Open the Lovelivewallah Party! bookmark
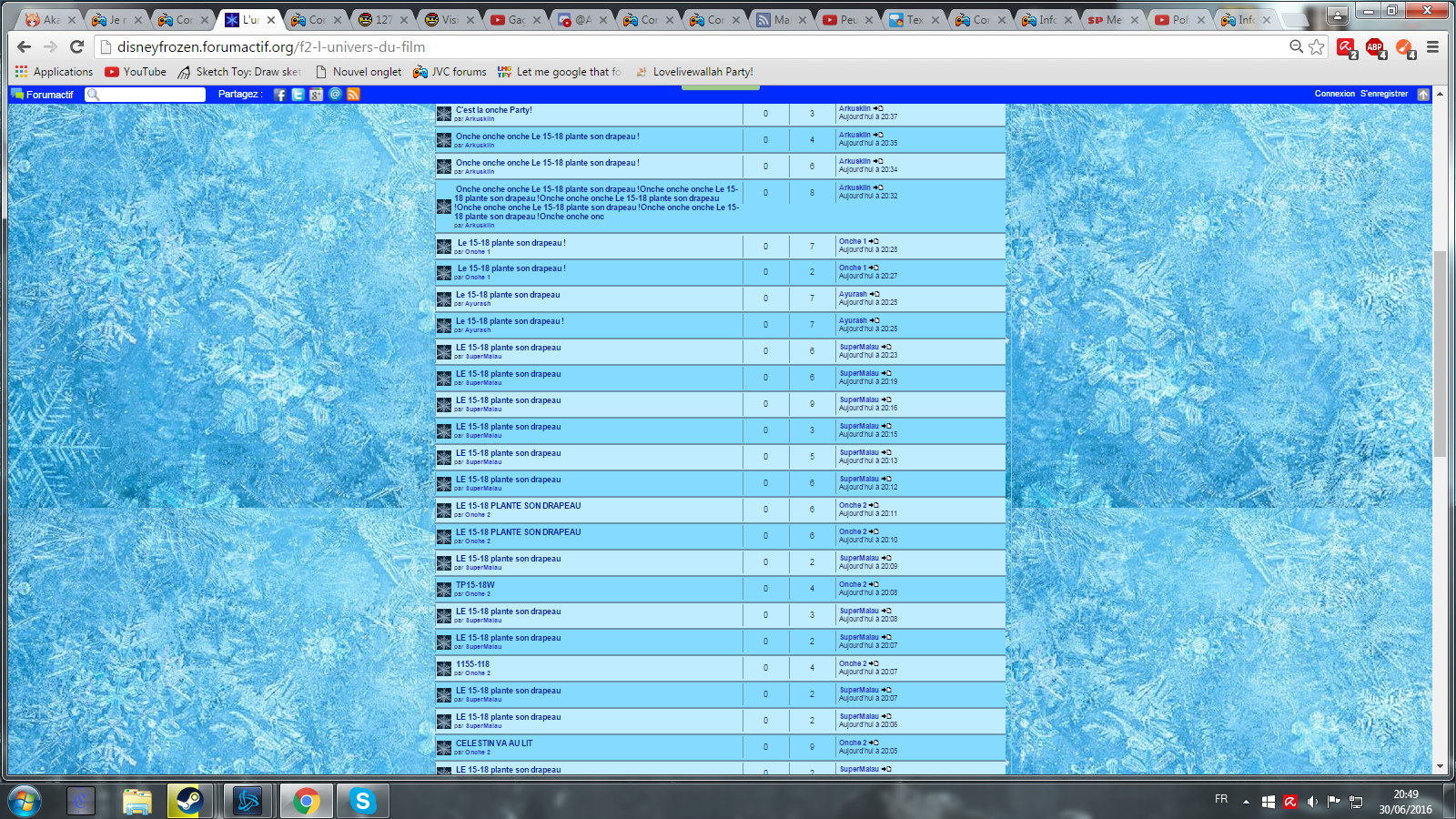This screenshot has width=1456, height=819. click(694, 72)
